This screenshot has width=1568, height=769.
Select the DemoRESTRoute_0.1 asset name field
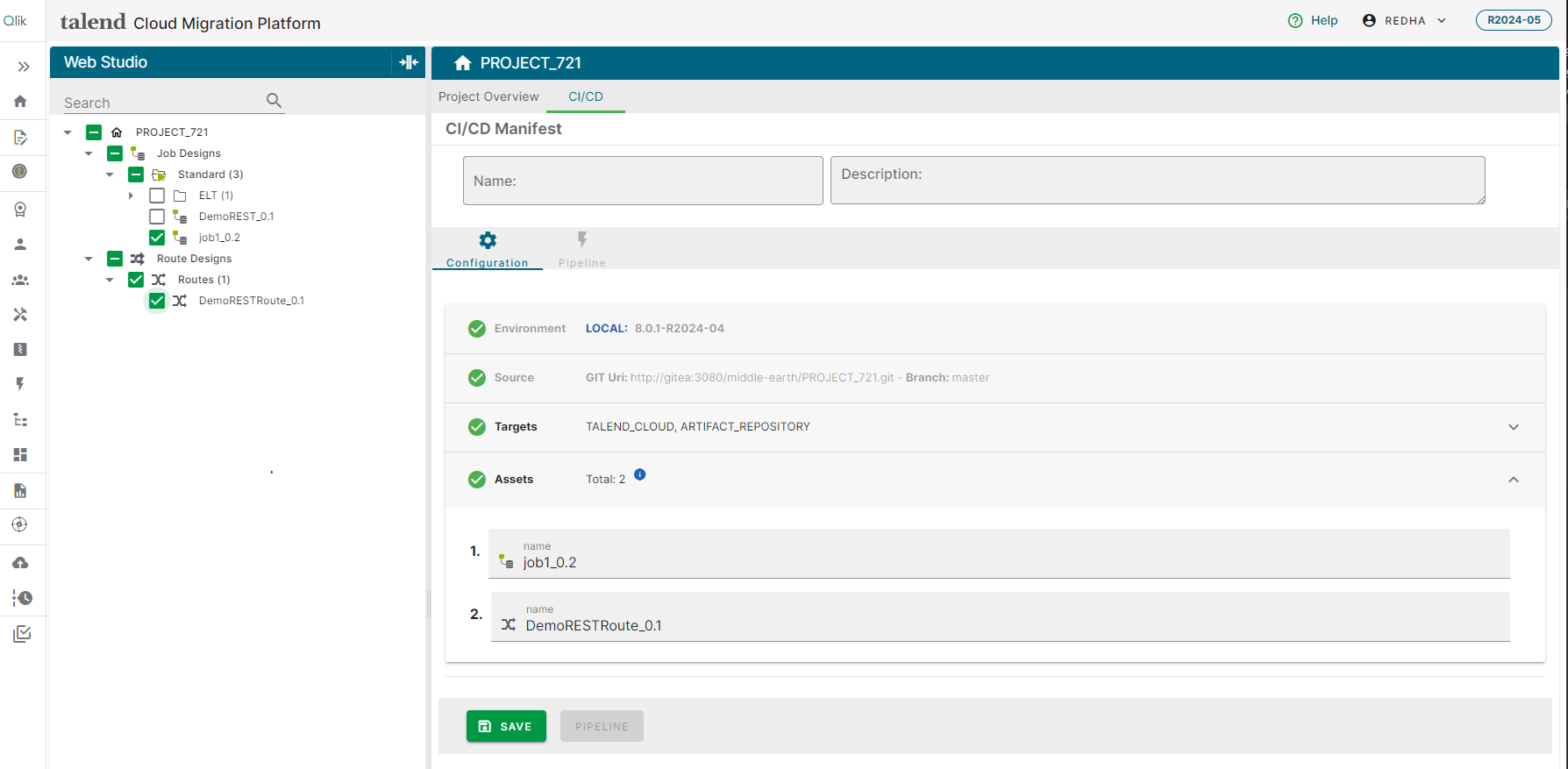(1000, 616)
